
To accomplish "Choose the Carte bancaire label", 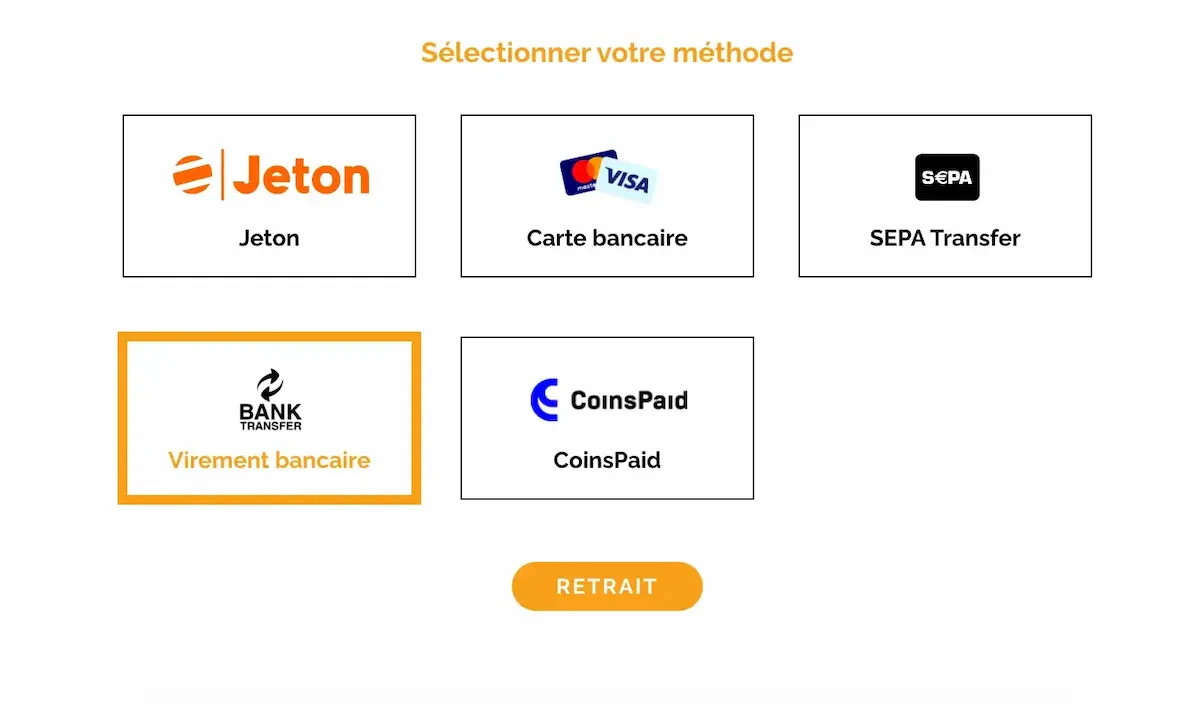I will (607, 238).
